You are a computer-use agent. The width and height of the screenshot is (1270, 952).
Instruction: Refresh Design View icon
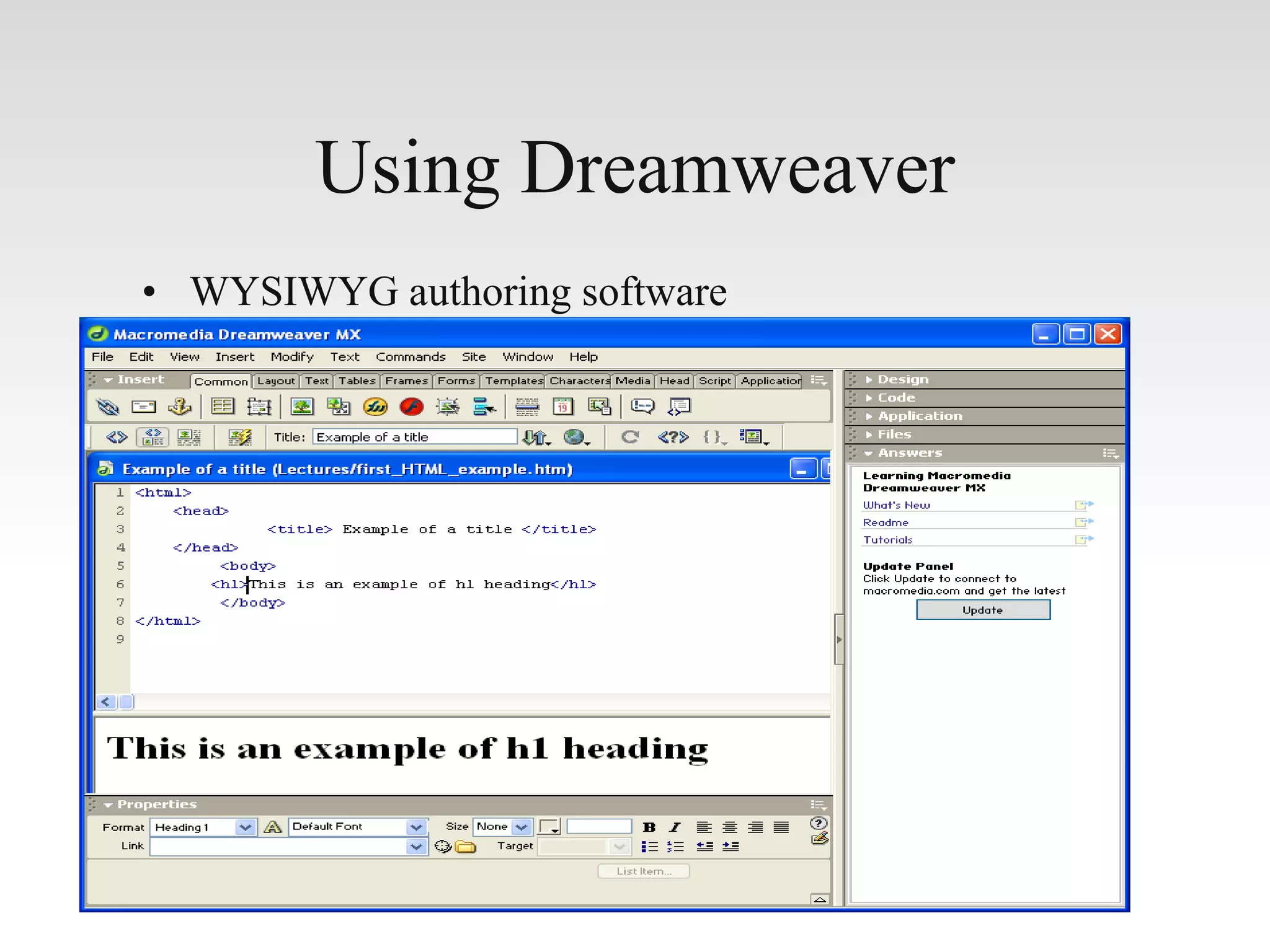pyautogui.click(x=631, y=438)
